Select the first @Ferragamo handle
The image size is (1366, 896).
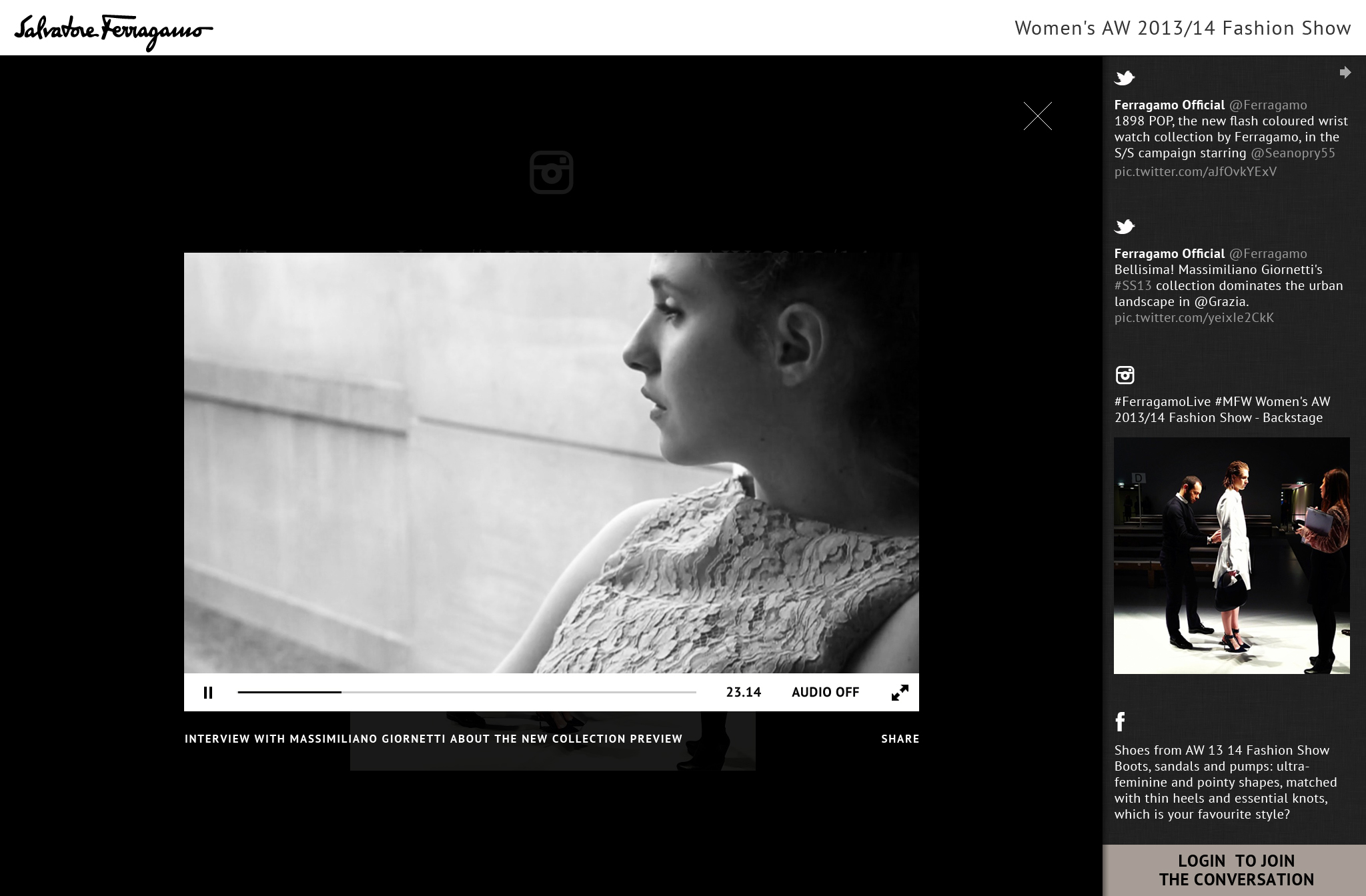pos(1268,105)
